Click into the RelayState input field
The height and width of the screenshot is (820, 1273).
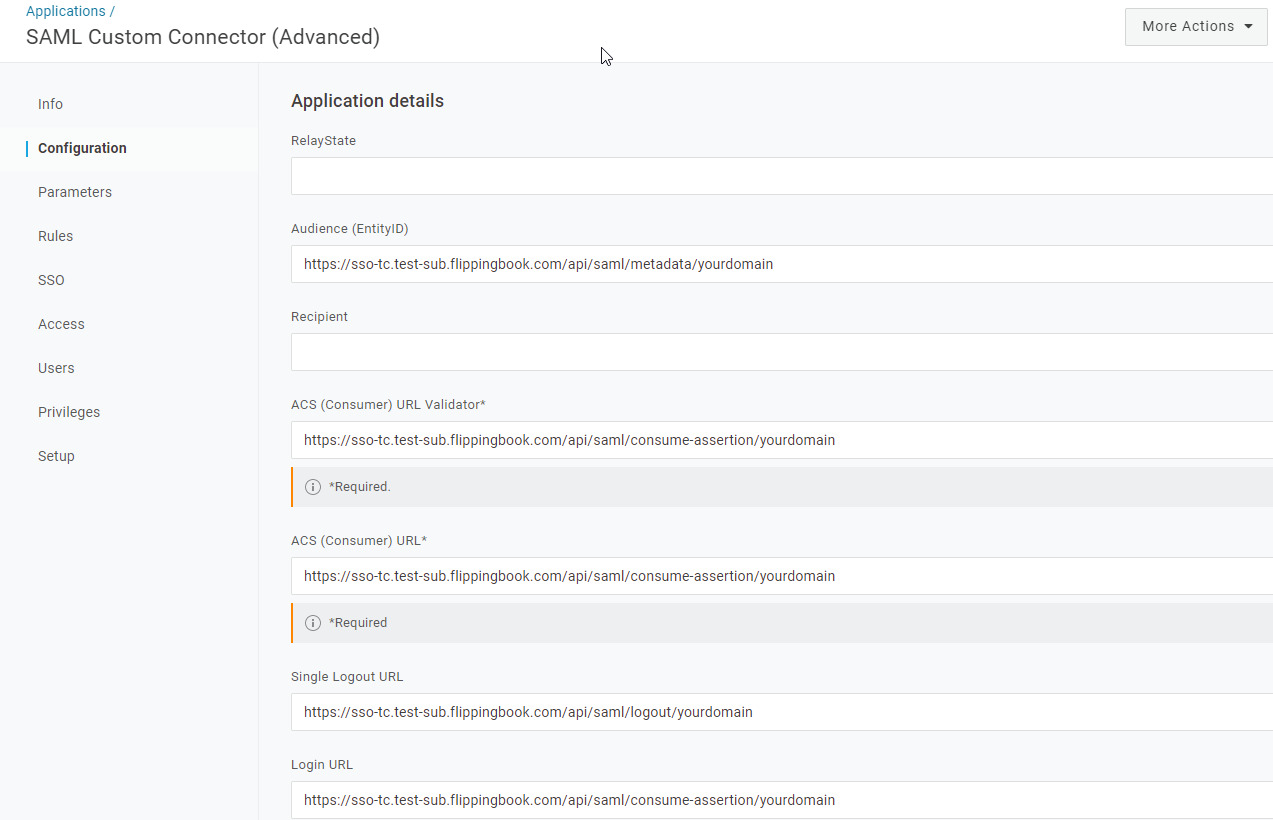point(780,176)
